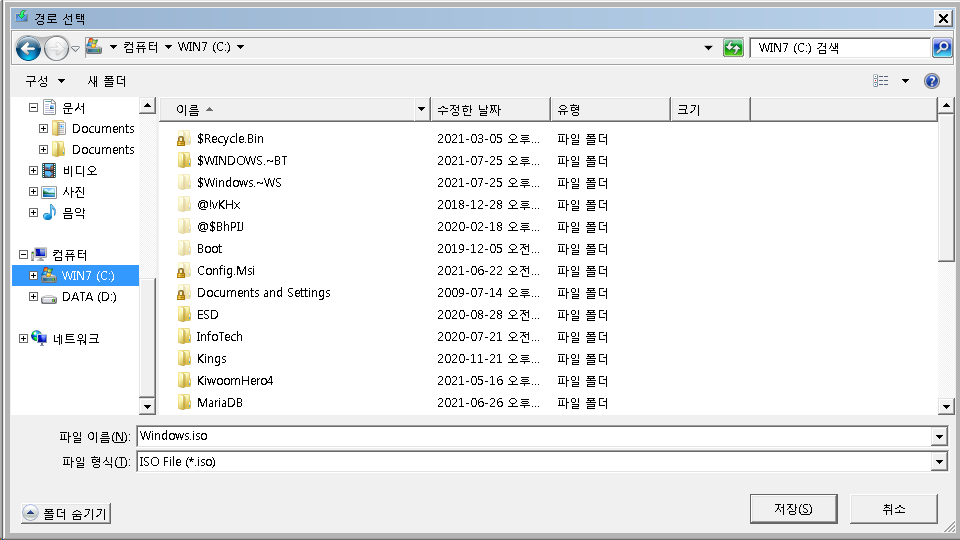Screen dimensions: 960x540
Task: Open the 파일 이름 dropdown arrow
Action: tap(939, 437)
